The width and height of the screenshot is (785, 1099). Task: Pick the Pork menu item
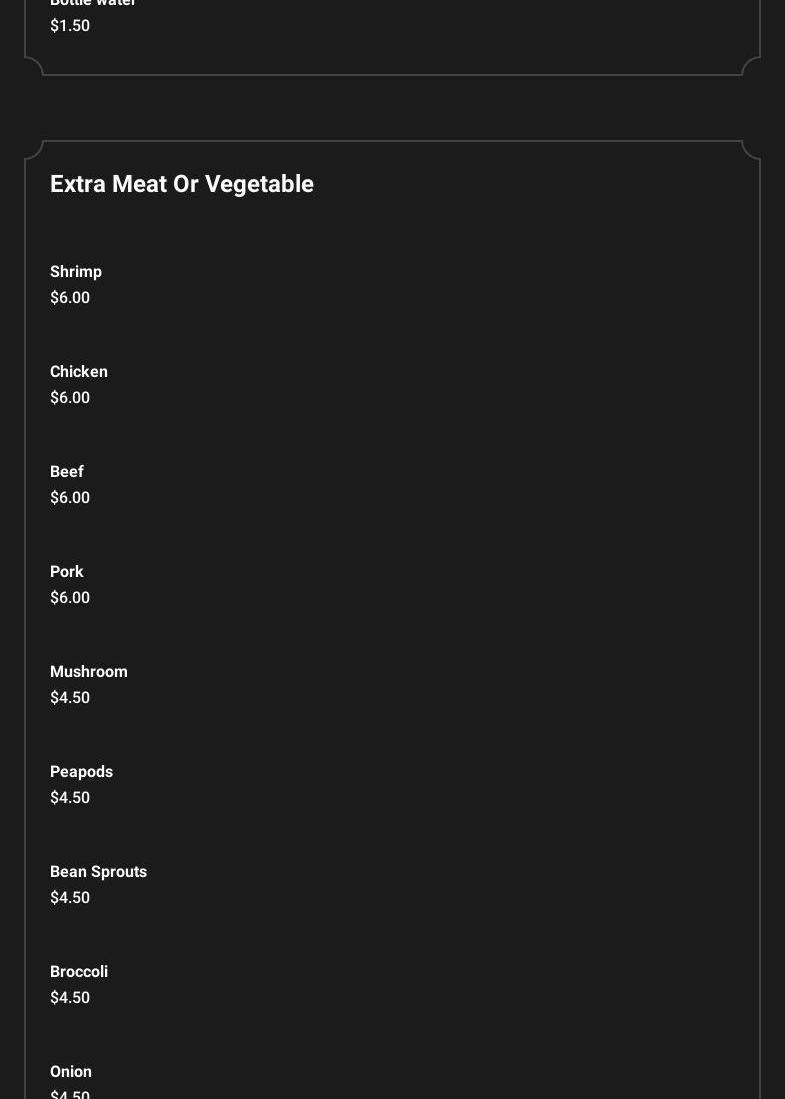coord(67,572)
